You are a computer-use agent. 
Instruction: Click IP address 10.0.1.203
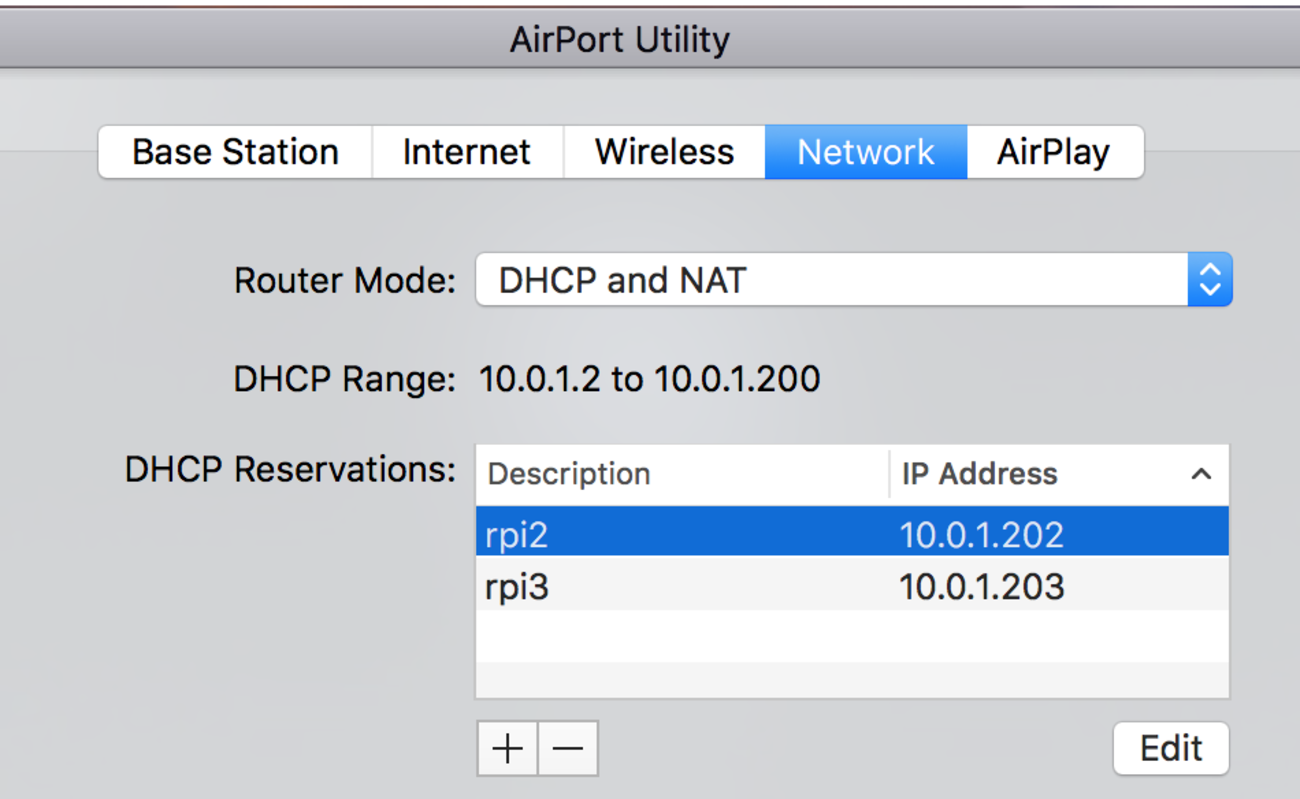coord(981,587)
